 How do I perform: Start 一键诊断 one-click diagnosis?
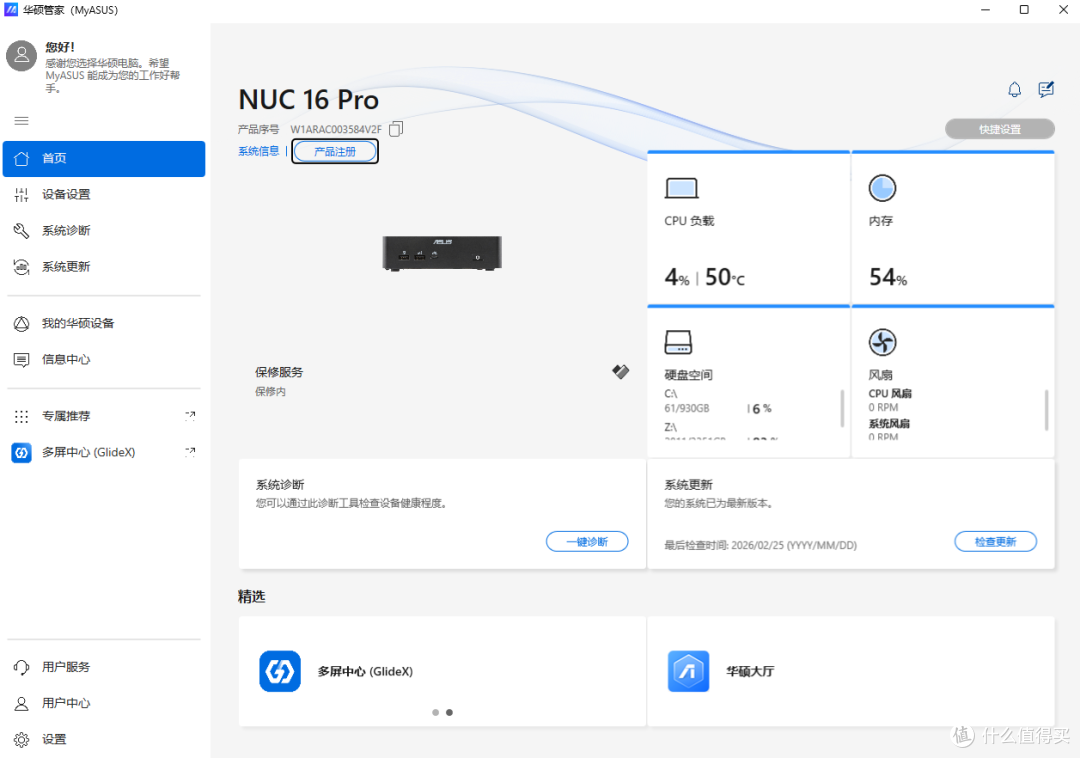(587, 542)
